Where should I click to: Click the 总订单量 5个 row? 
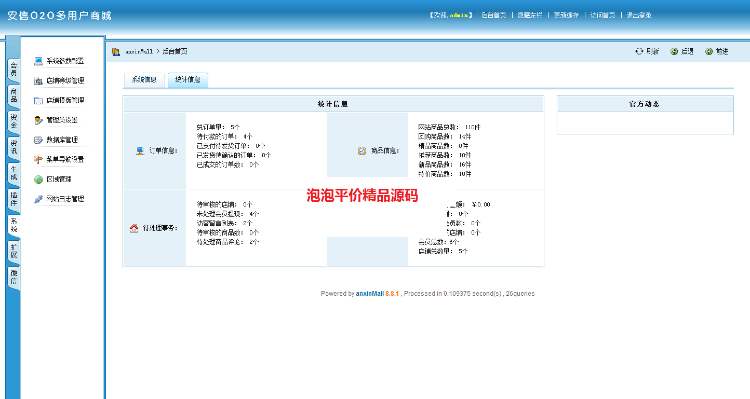coord(218,127)
